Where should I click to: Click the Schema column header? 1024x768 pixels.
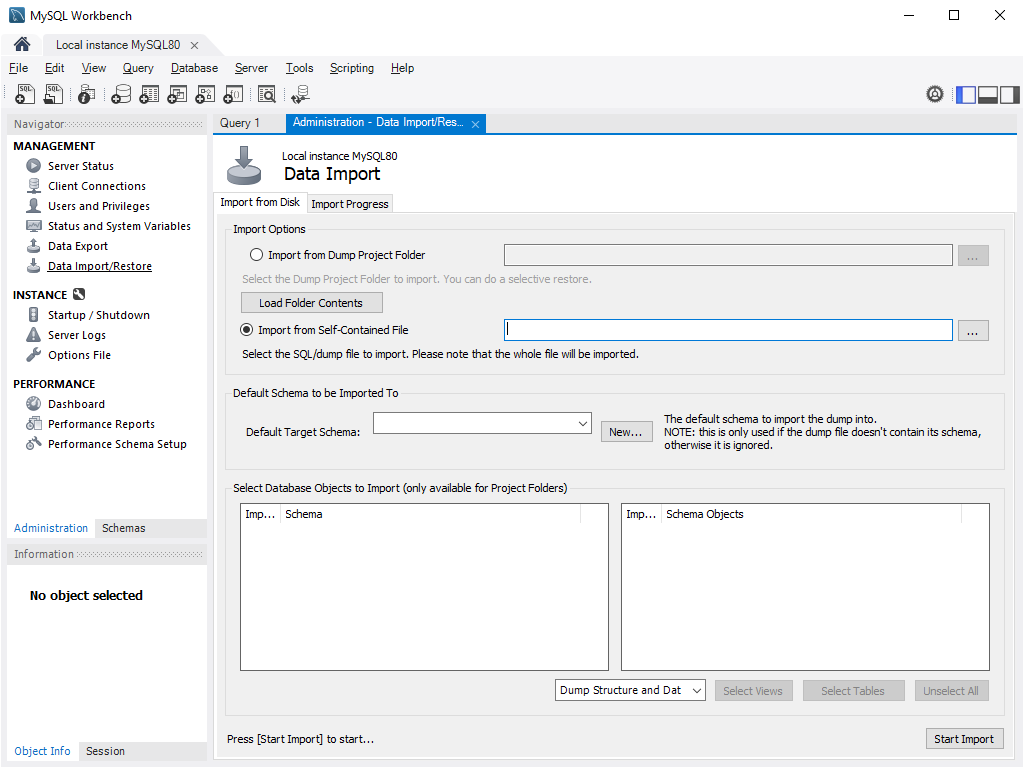430,514
